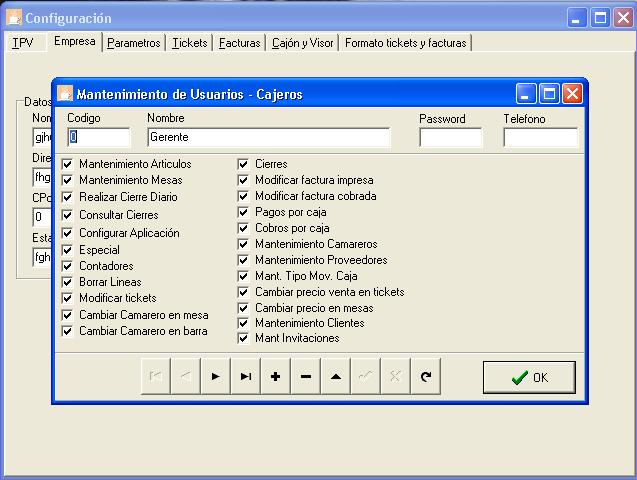637x480 pixels.
Task: Uncheck Mantenimiento Articulos permission
Action: (x=67, y=164)
